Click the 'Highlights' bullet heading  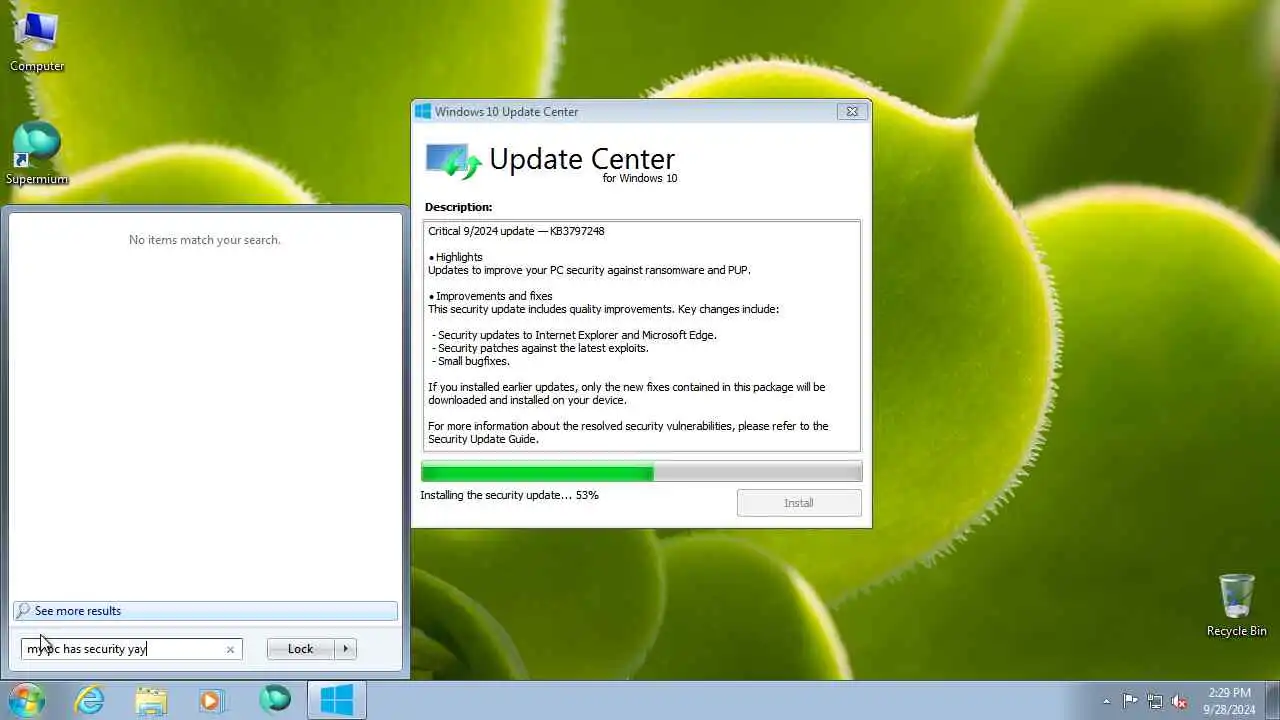coord(456,257)
